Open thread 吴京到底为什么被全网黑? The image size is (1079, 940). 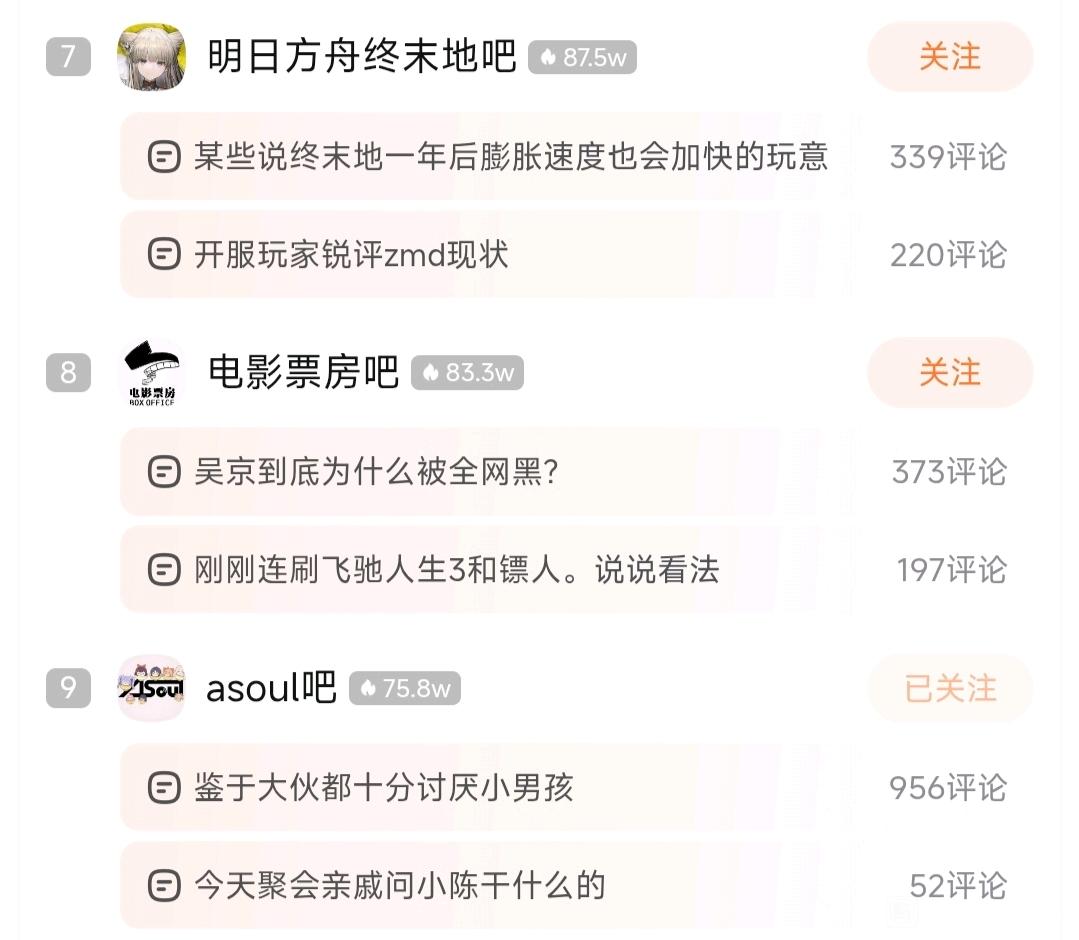375,472
